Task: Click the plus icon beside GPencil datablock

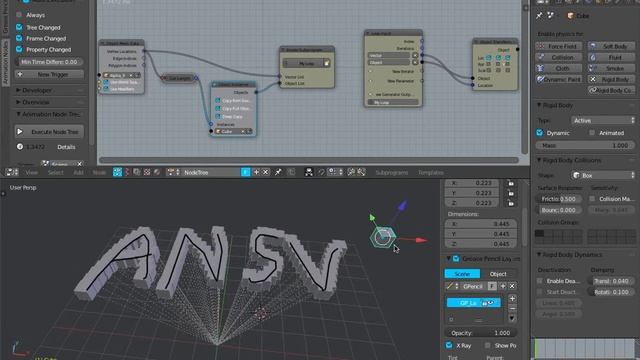Action: (503, 286)
